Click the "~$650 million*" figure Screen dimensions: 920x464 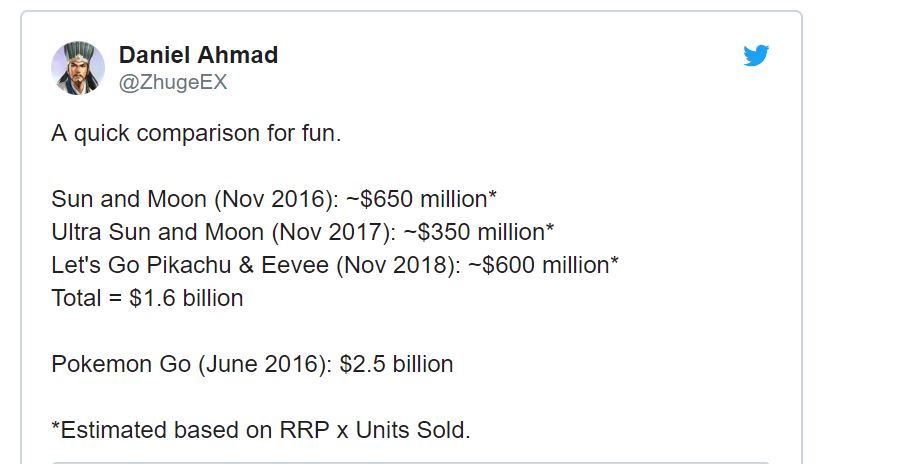408,198
